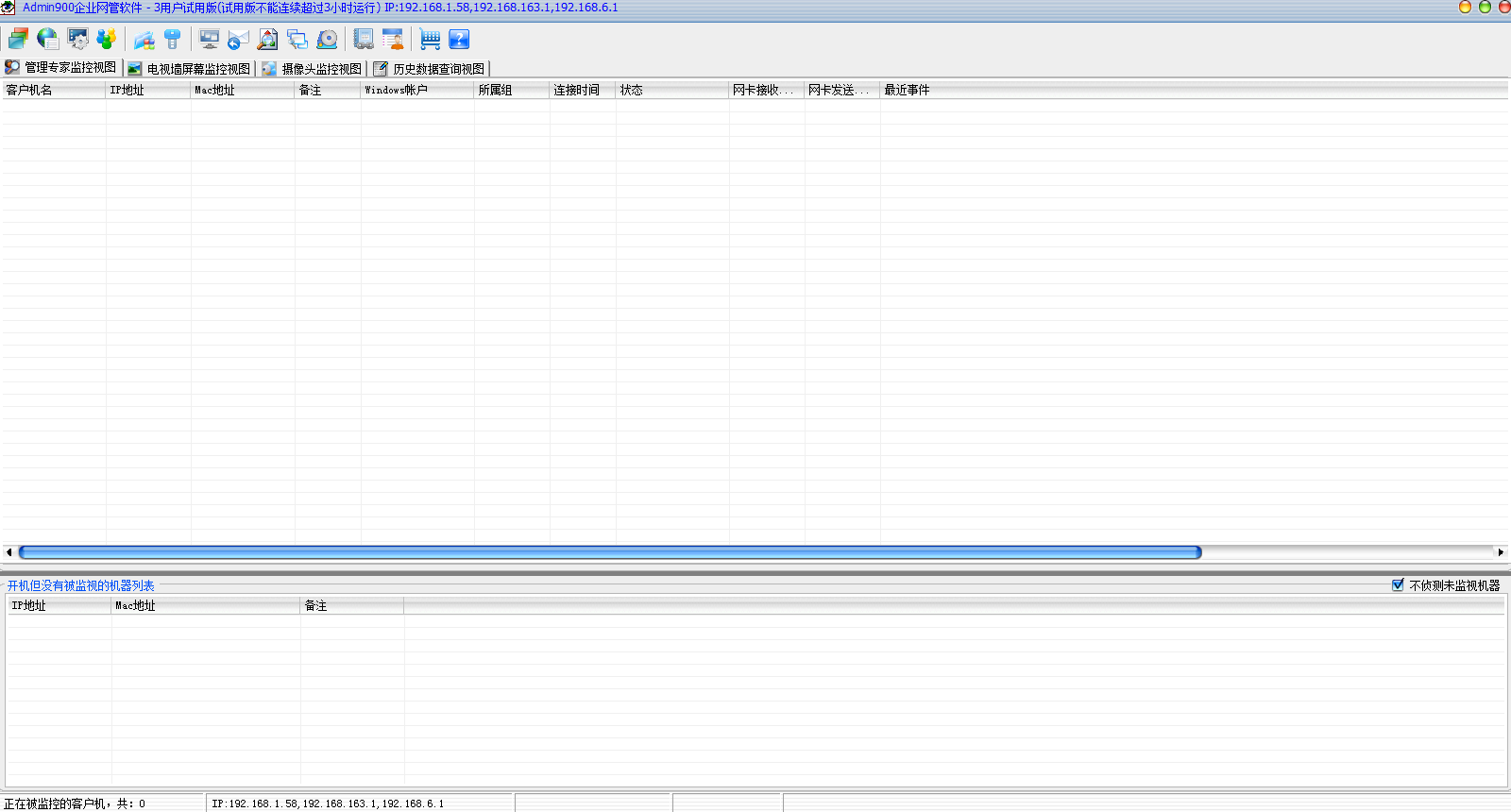Viewport: 1511px width, 812px height.
Task: Click the envelope reply message icon
Action: coord(238,39)
